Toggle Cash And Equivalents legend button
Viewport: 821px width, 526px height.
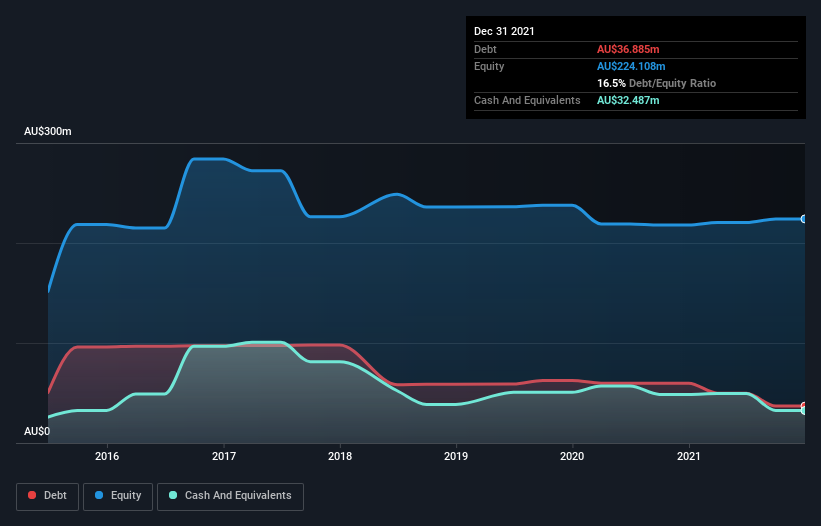pyautogui.click(x=230, y=496)
